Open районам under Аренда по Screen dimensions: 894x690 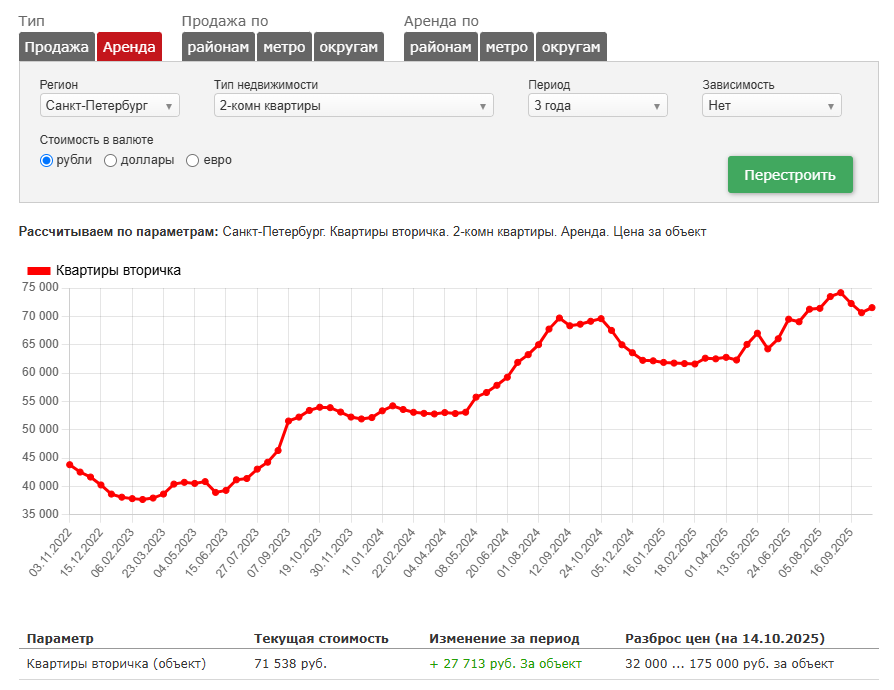click(x=440, y=47)
